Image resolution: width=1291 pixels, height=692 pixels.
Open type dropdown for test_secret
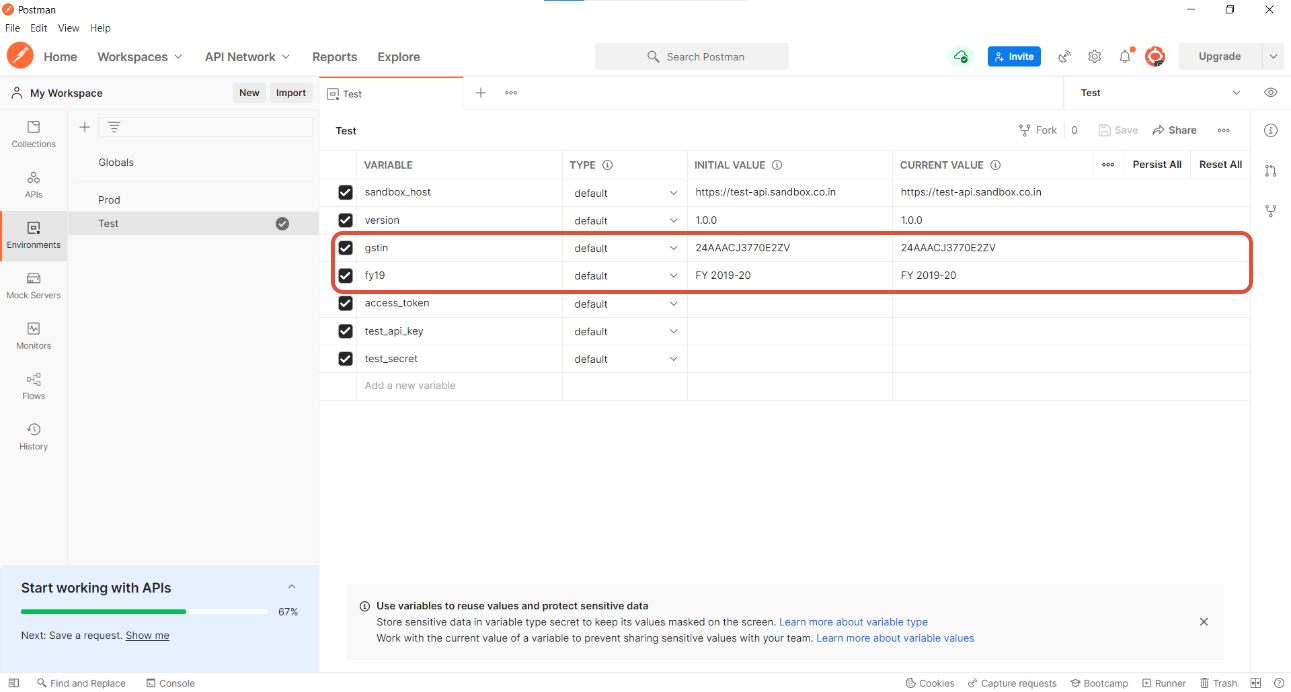coord(625,359)
